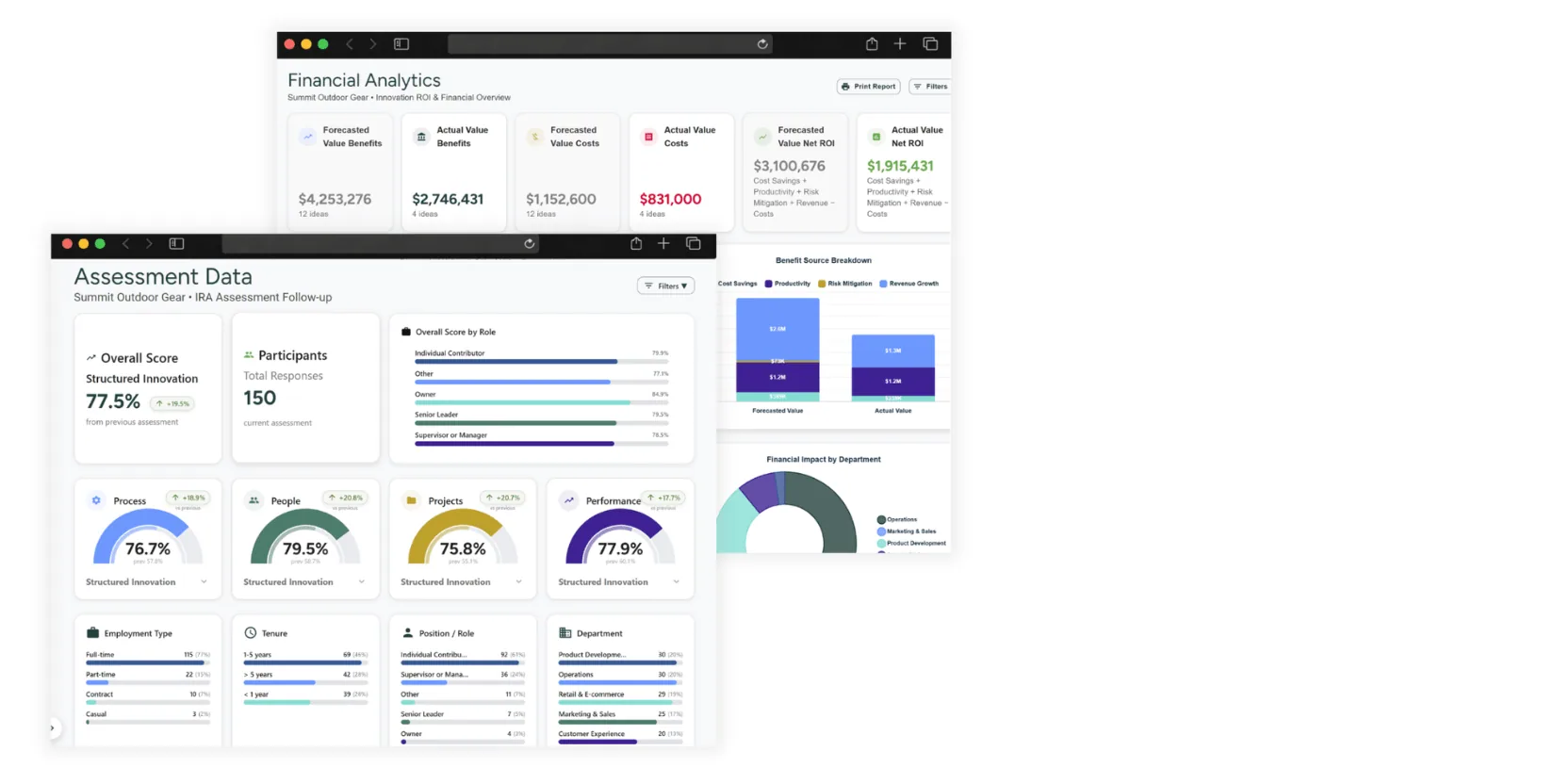
Task: Show tab overview in Assessment Data window
Action: [694, 243]
